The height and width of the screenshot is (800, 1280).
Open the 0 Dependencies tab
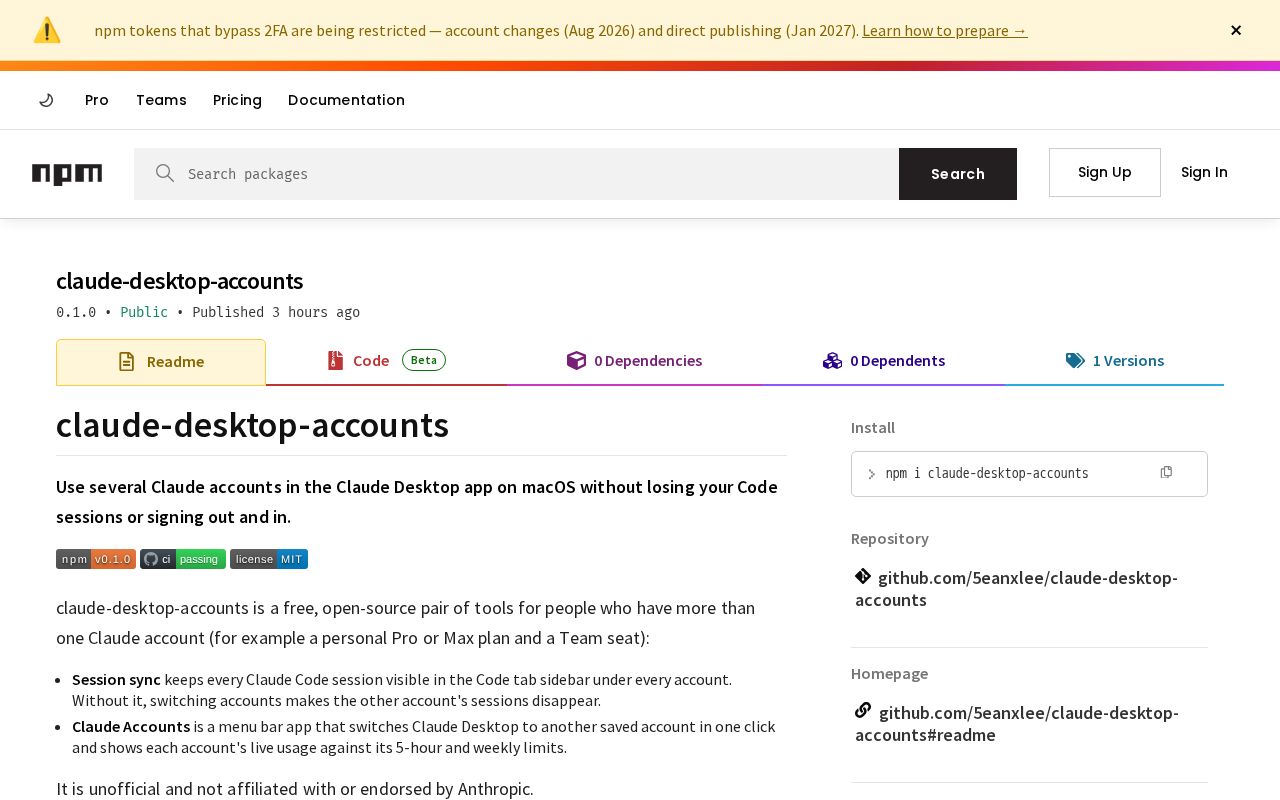(634, 361)
